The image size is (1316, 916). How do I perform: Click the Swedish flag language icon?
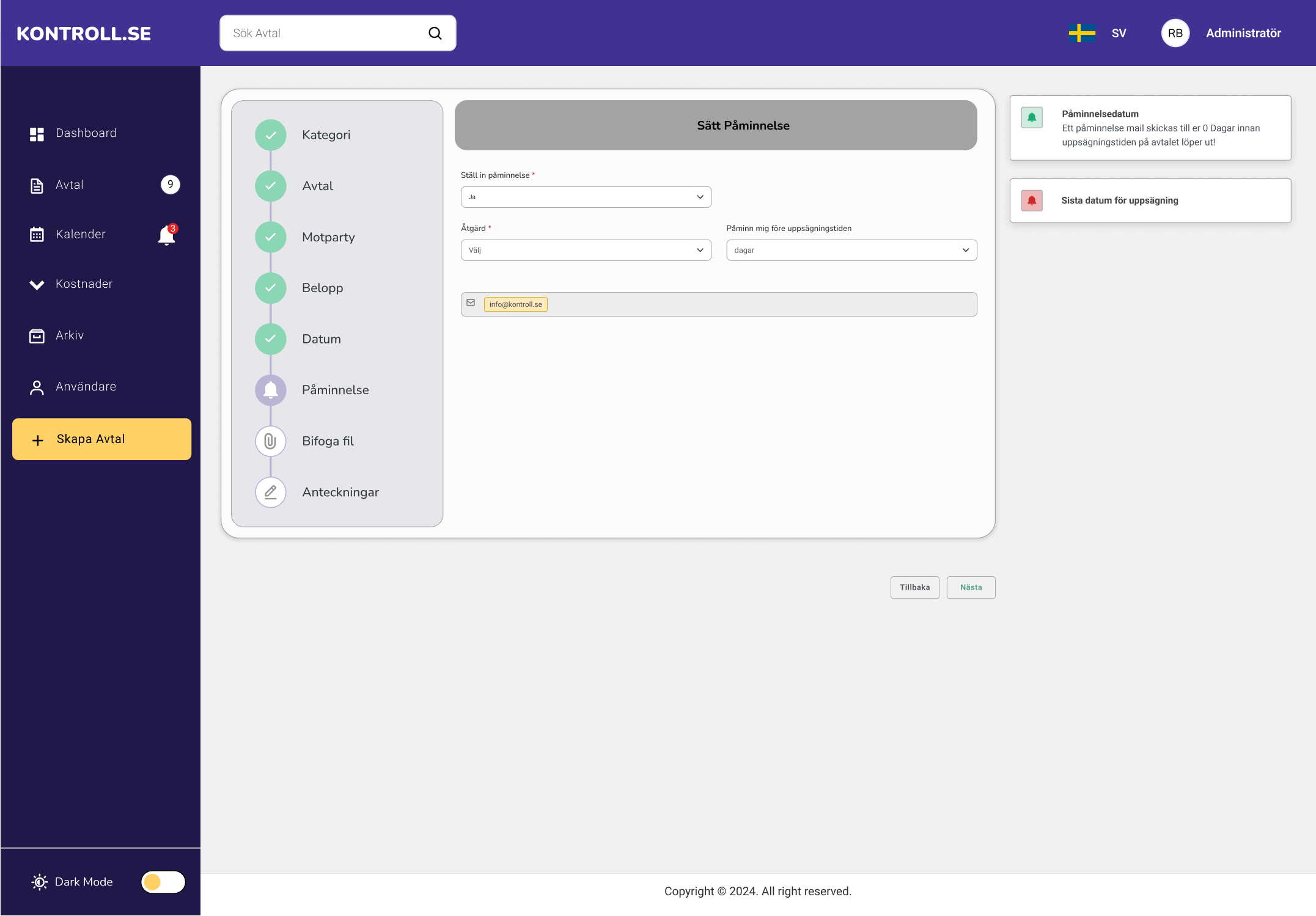tap(1082, 33)
